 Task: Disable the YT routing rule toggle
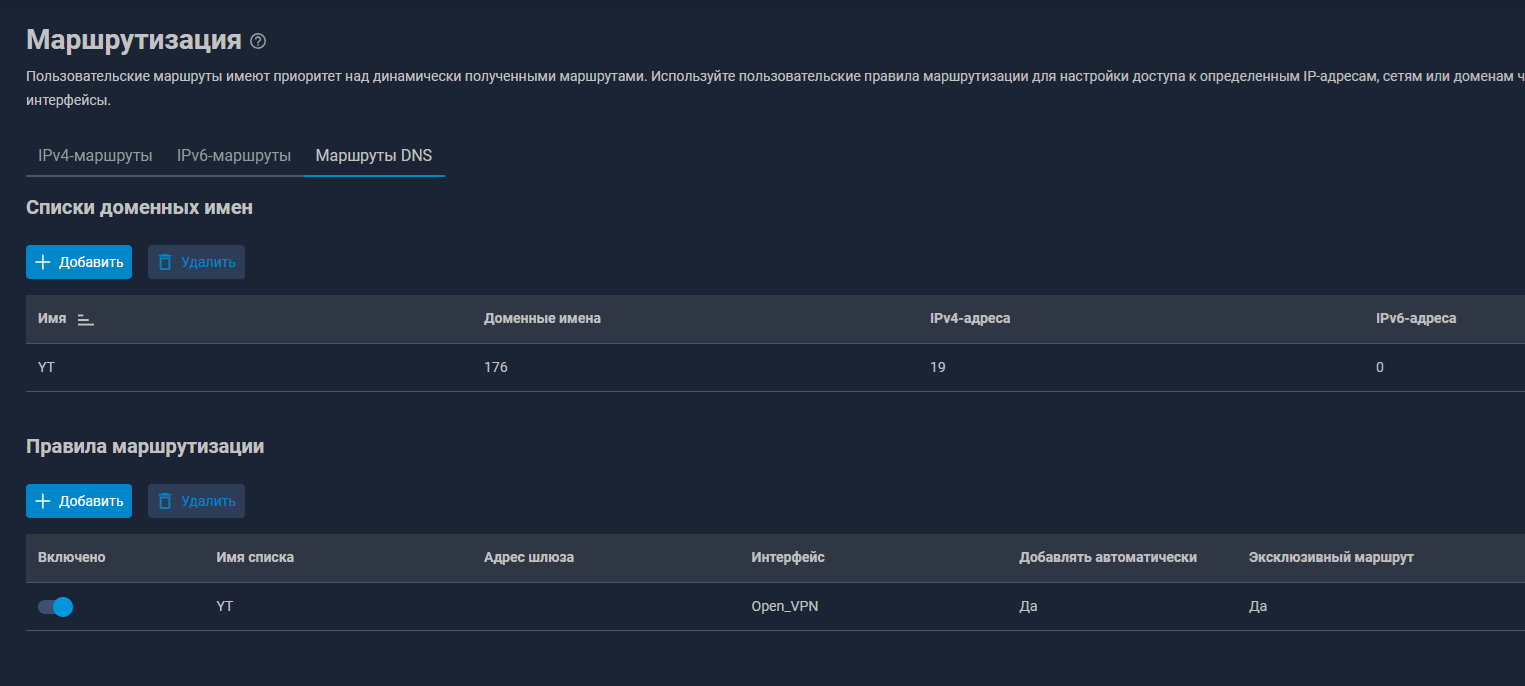tap(56, 606)
